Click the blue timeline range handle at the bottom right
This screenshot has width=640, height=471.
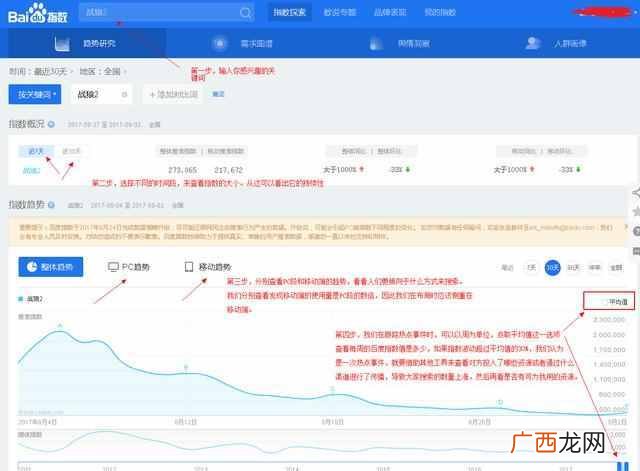point(622,466)
